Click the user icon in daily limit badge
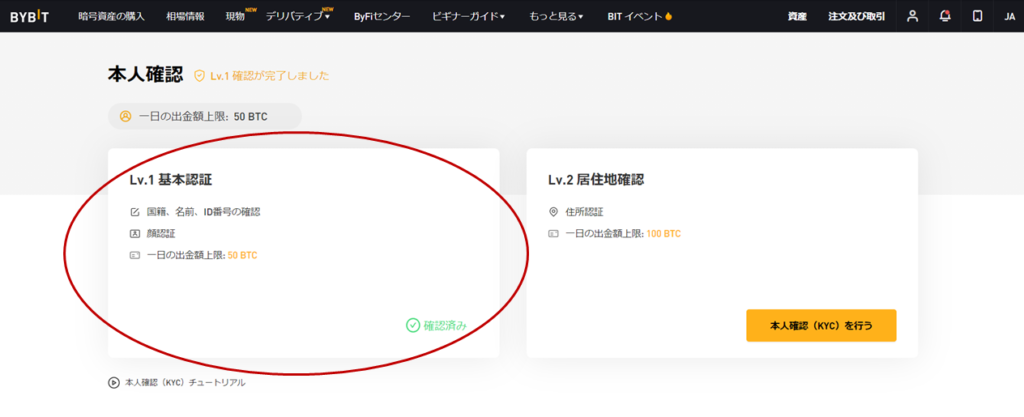 (126, 116)
